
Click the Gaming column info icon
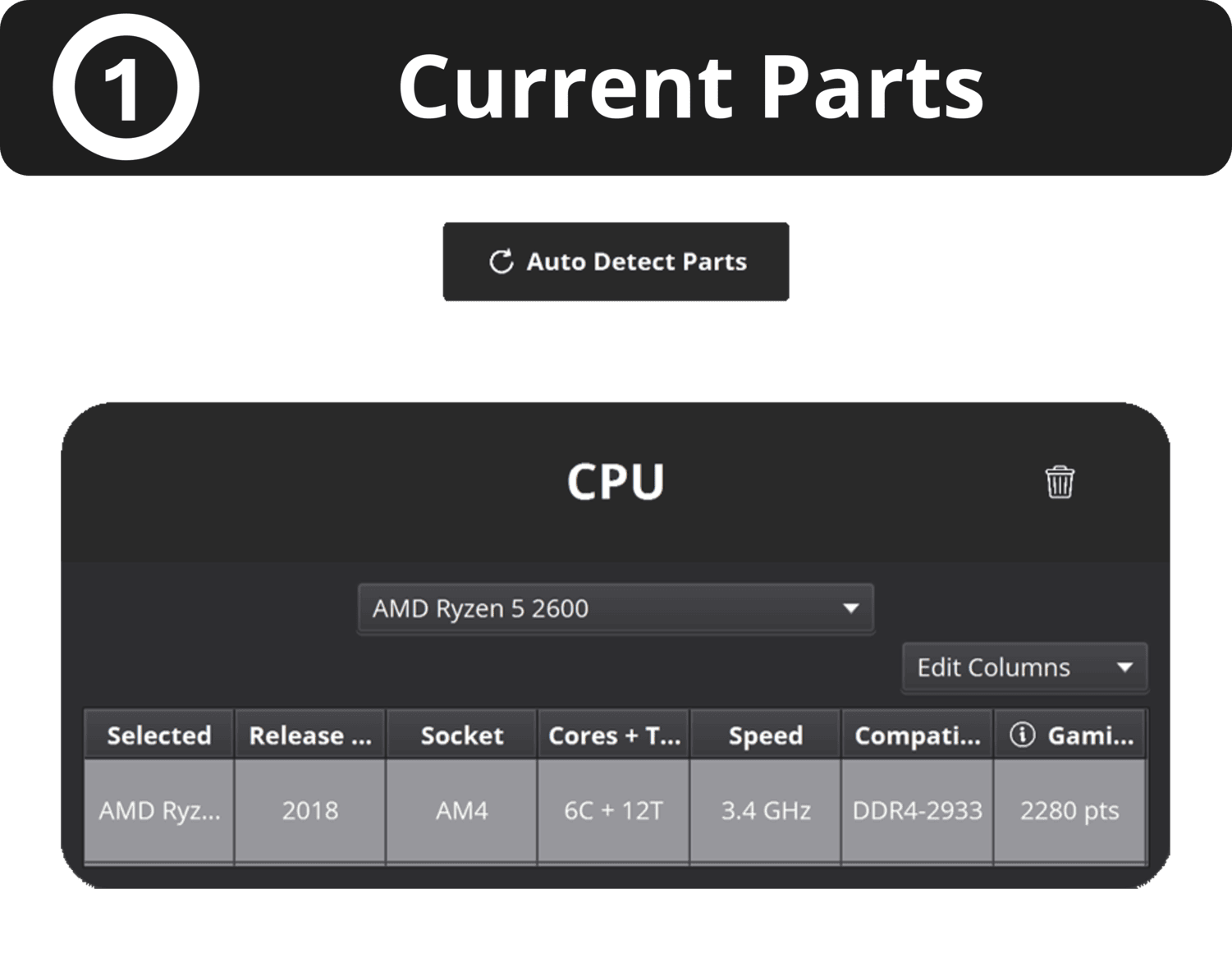click(x=1022, y=735)
